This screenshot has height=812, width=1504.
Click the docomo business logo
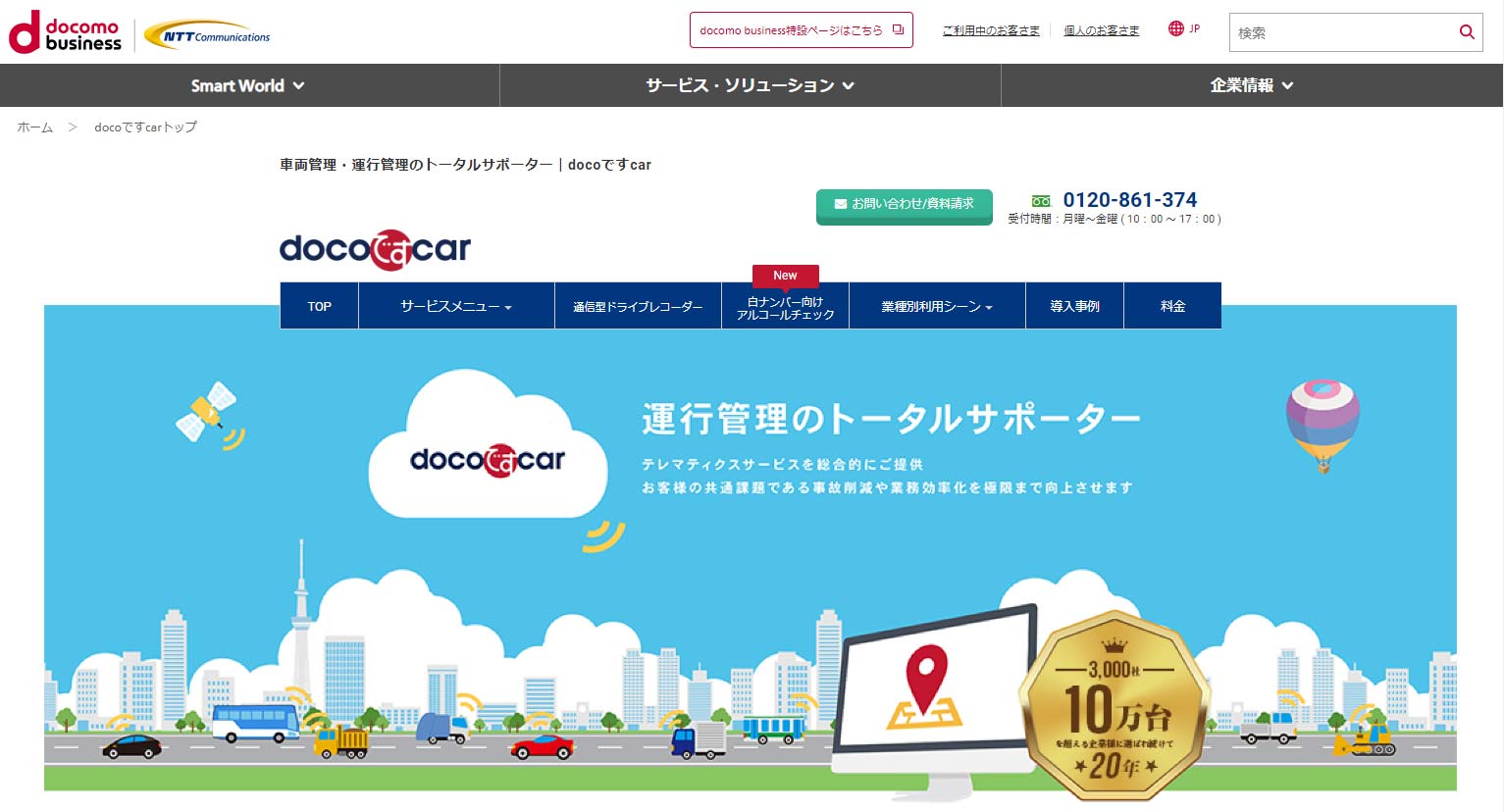click(65, 32)
